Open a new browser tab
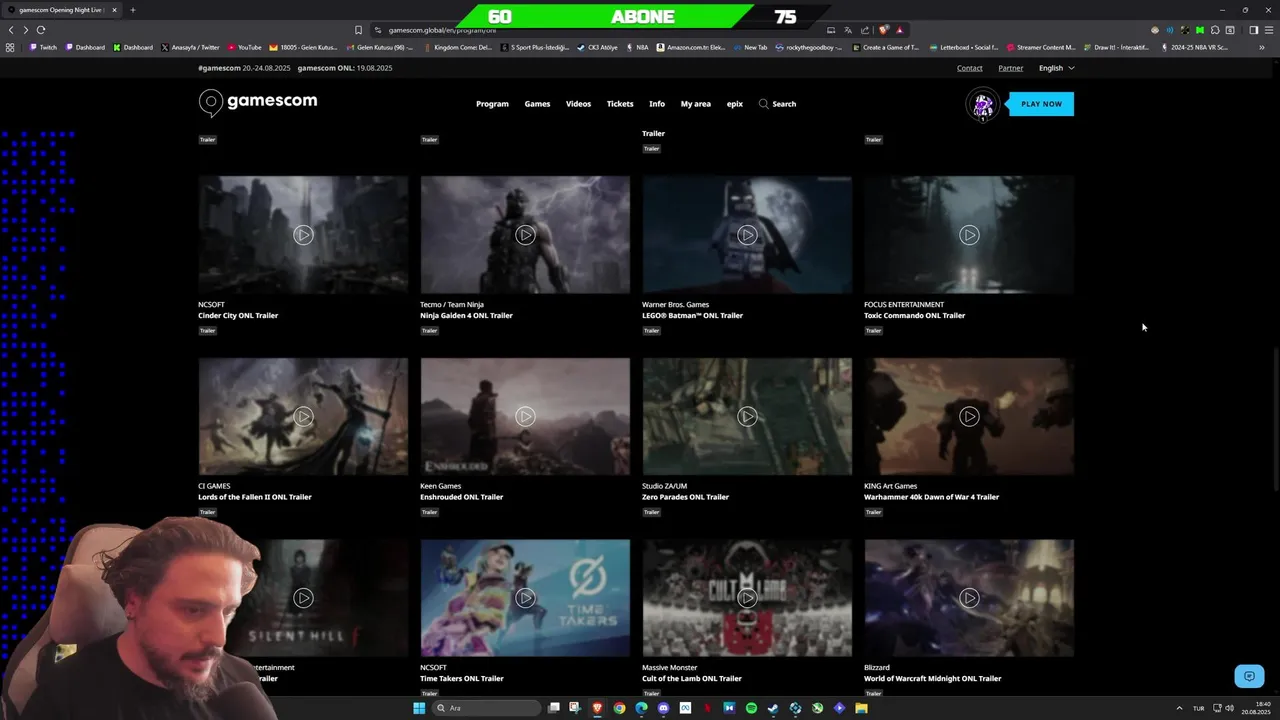1280x720 pixels. (x=132, y=10)
